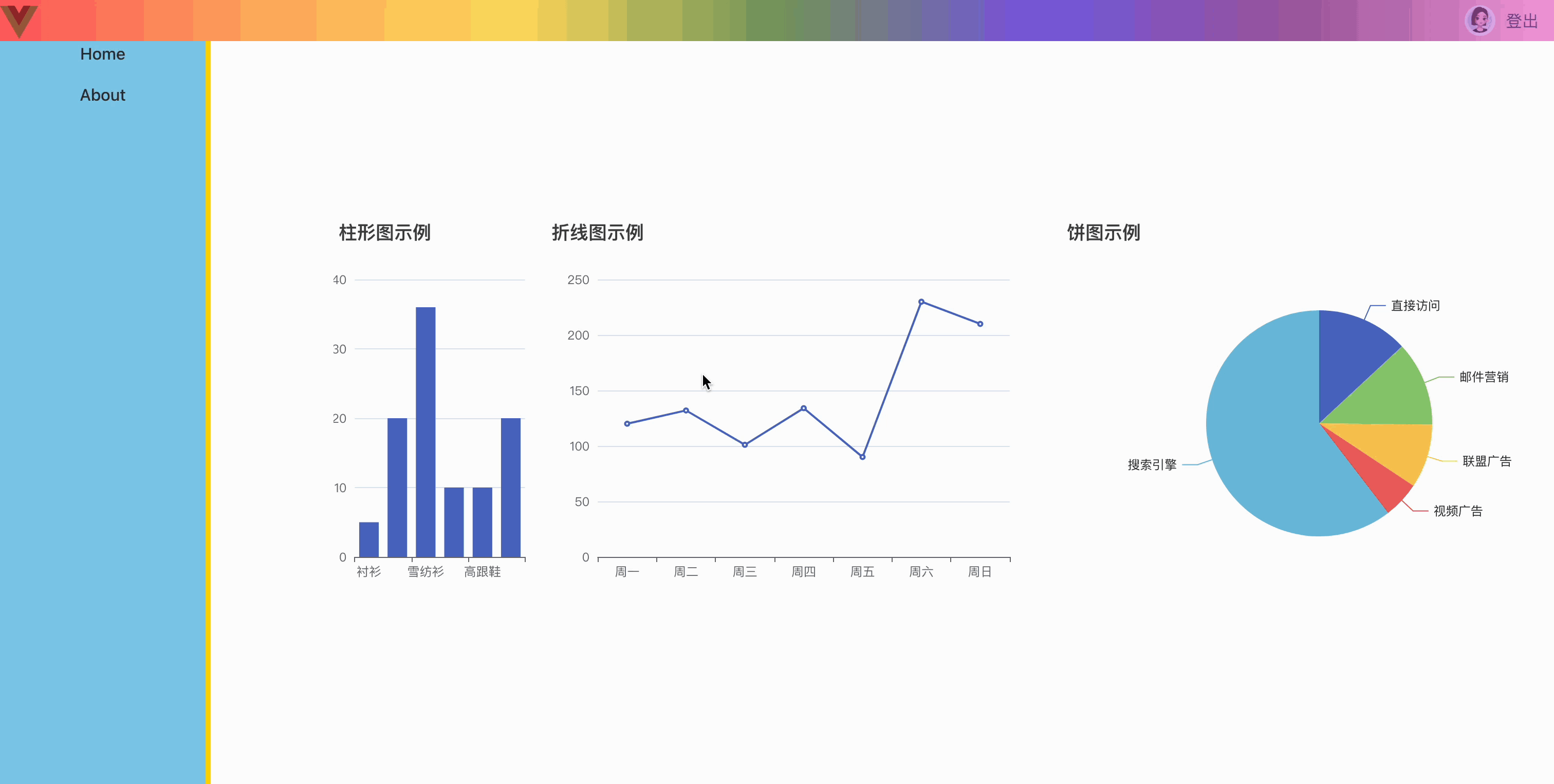Click the rightmost bar in bar chart

pyautogui.click(x=510, y=487)
